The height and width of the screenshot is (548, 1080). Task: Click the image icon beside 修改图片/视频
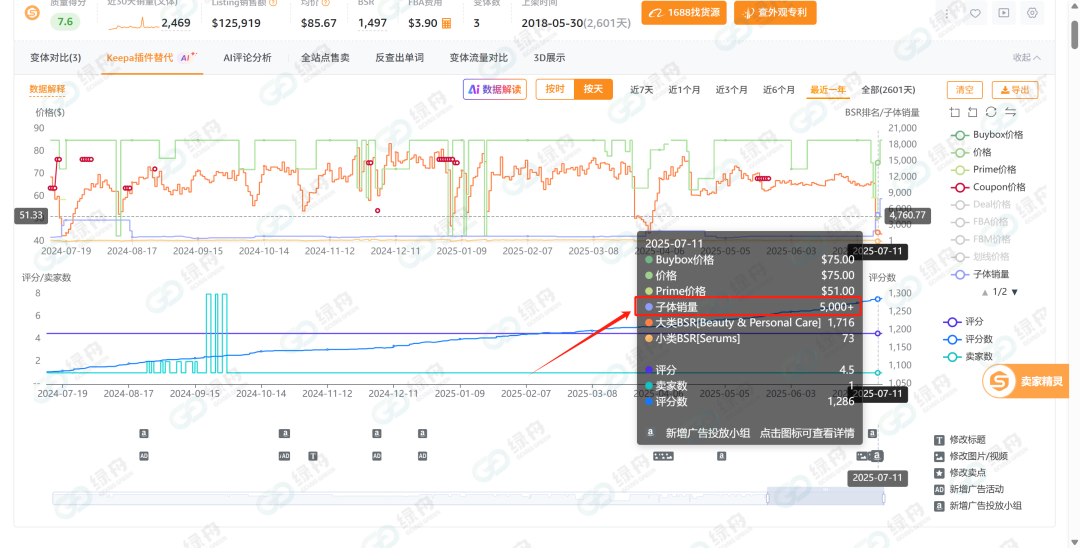(x=939, y=456)
